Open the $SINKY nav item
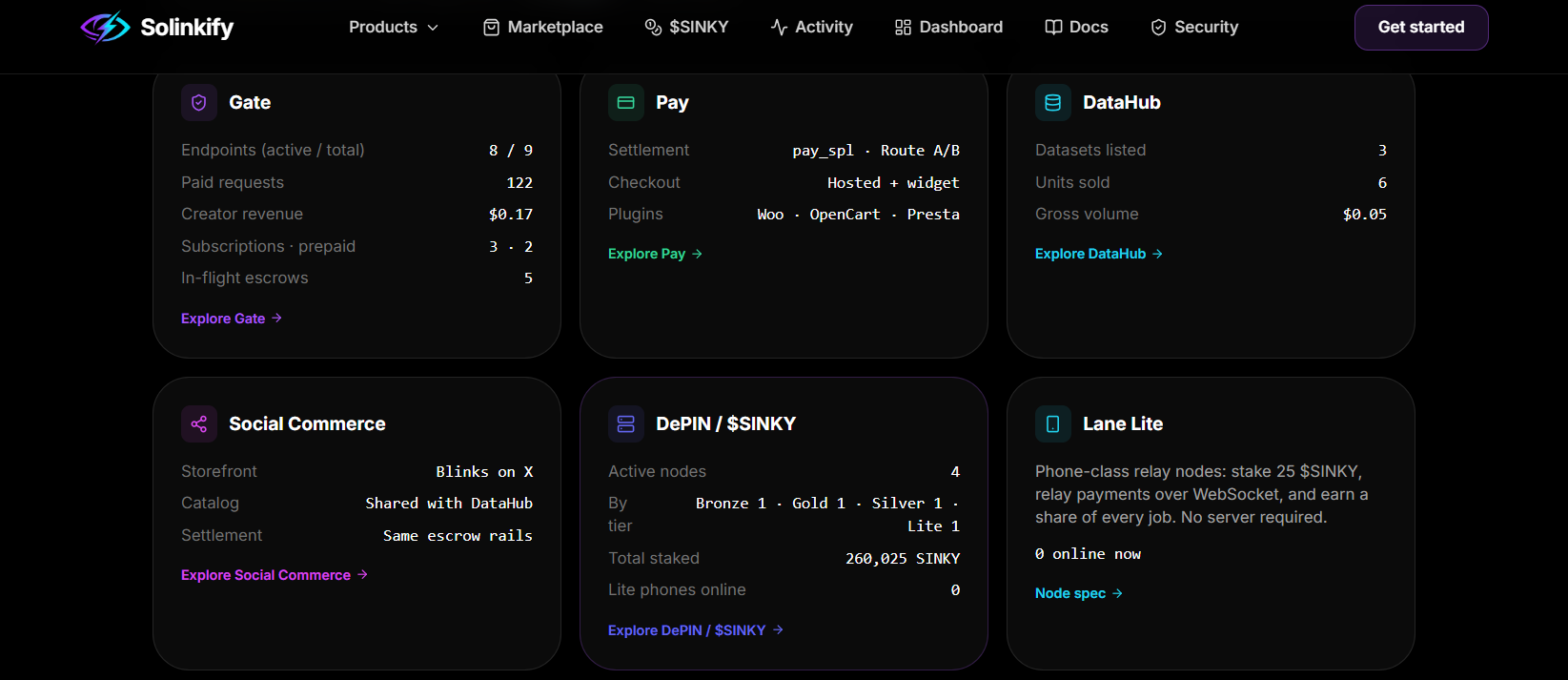This screenshot has width=1568, height=680. 686,28
